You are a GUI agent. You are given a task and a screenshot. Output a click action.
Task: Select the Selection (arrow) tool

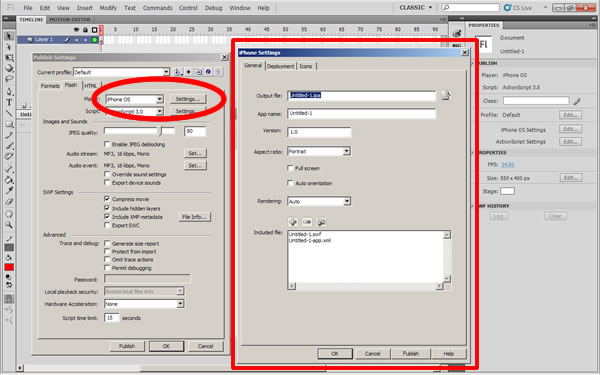point(9,36)
